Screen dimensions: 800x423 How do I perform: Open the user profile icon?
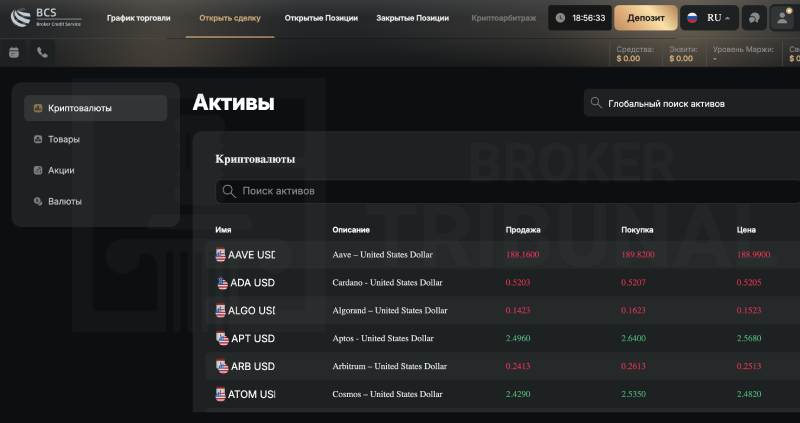(x=781, y=18)
